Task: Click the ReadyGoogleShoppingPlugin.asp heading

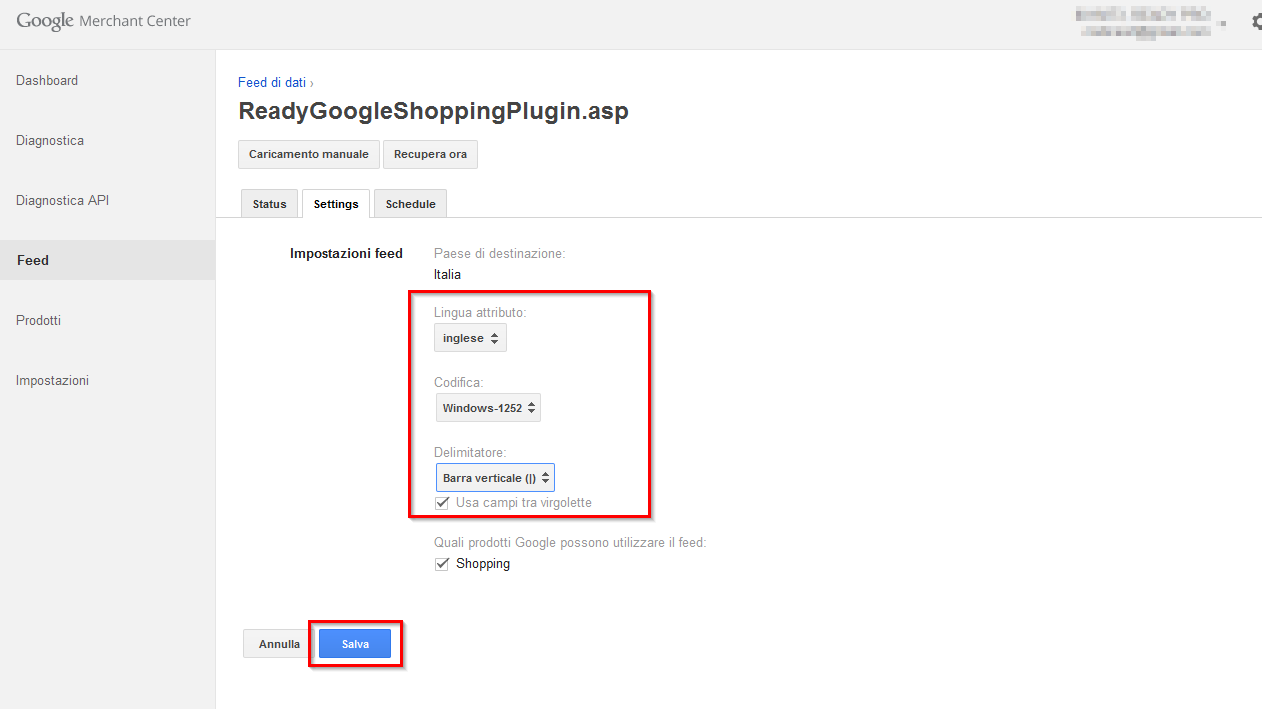Action: [433, 111]
